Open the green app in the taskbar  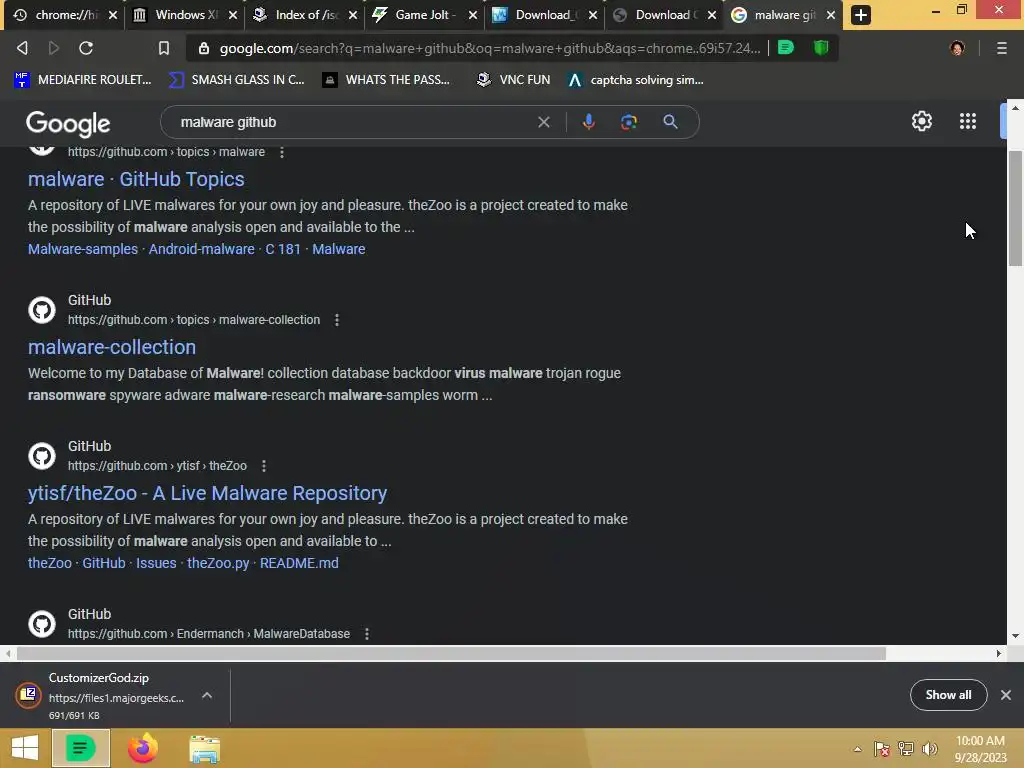coord(81,748)
